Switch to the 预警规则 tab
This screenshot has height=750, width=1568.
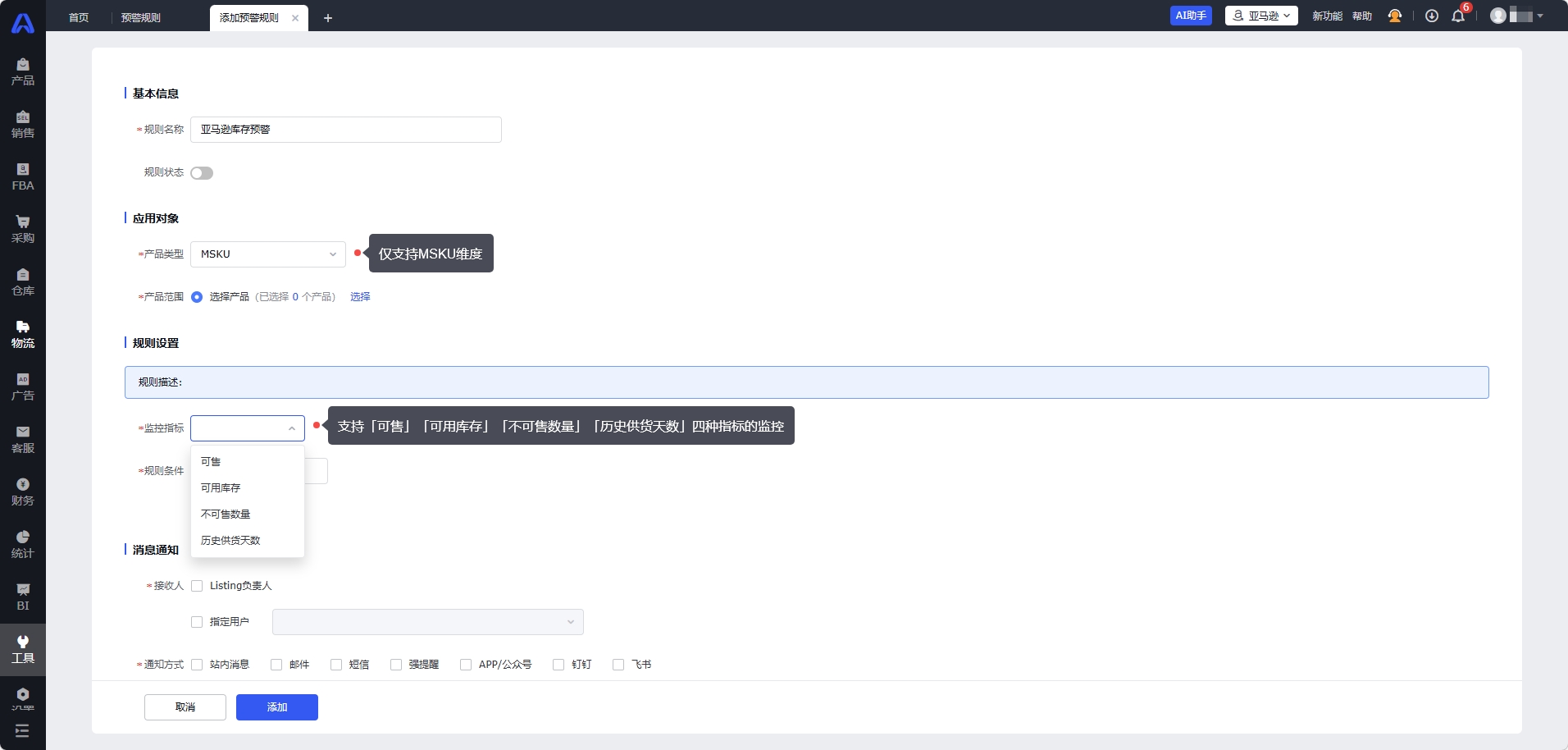click(141, 18)
